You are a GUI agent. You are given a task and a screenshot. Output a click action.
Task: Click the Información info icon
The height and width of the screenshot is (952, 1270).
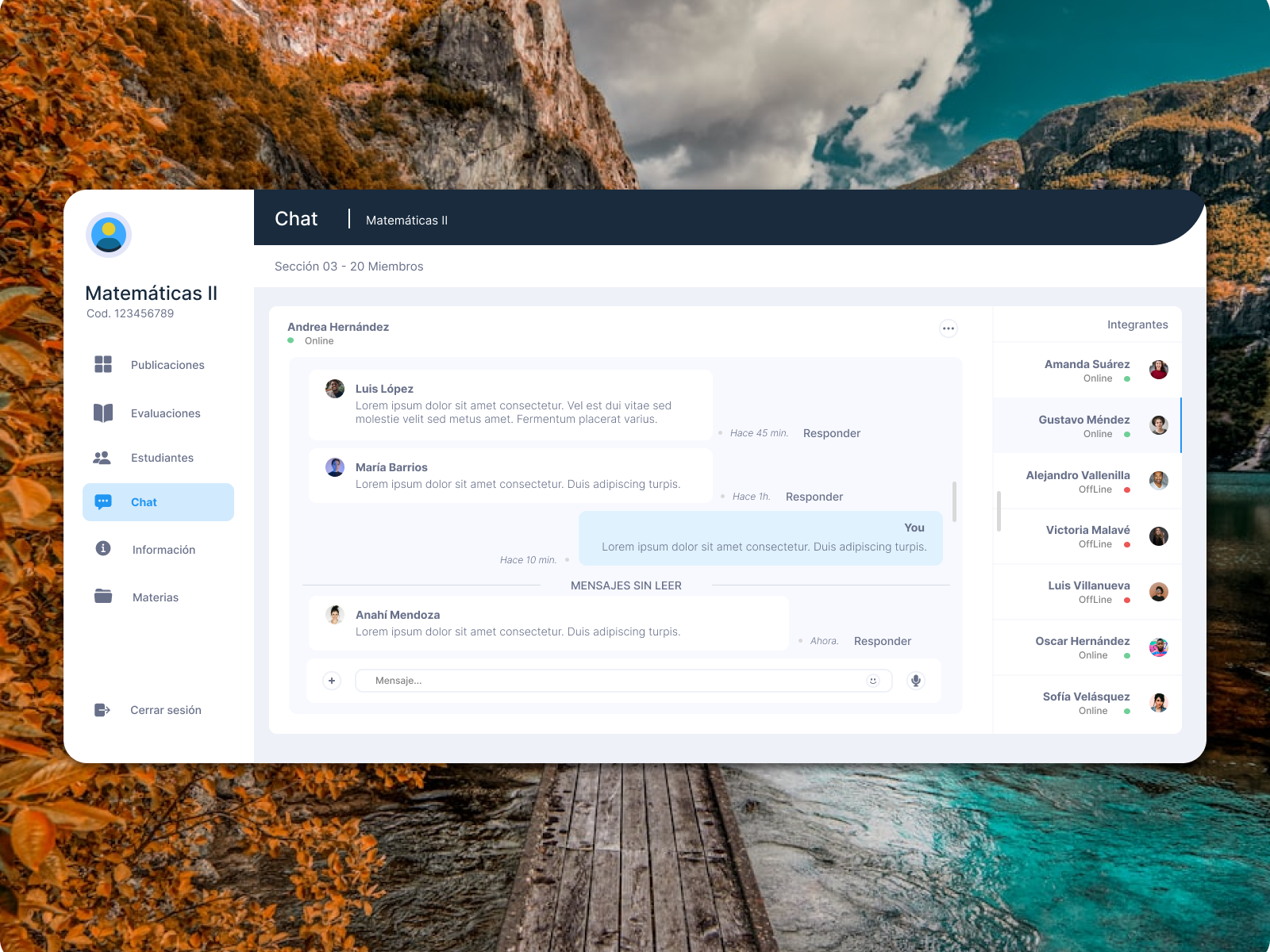pos(102,549)
